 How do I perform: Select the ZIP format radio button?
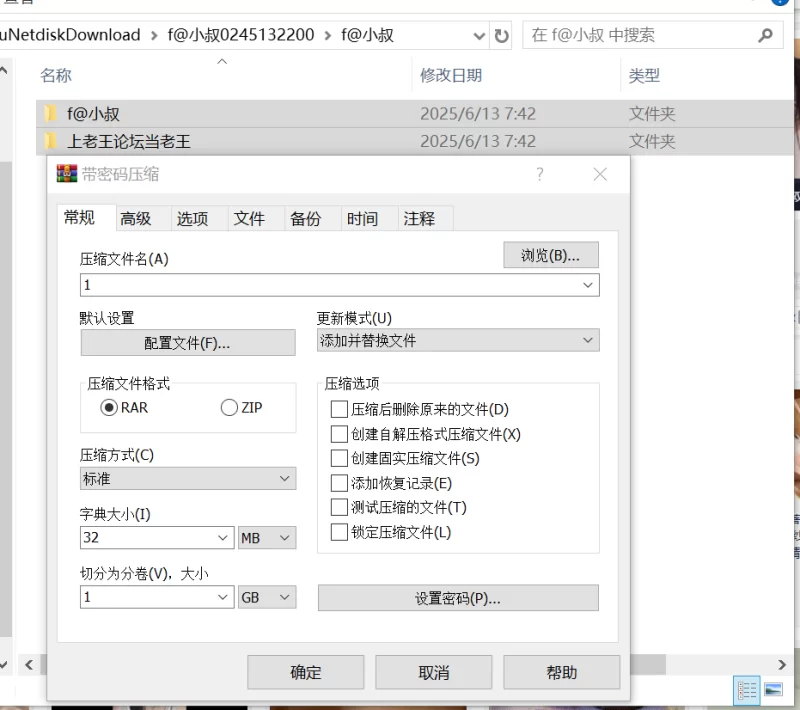pos(229,408)
